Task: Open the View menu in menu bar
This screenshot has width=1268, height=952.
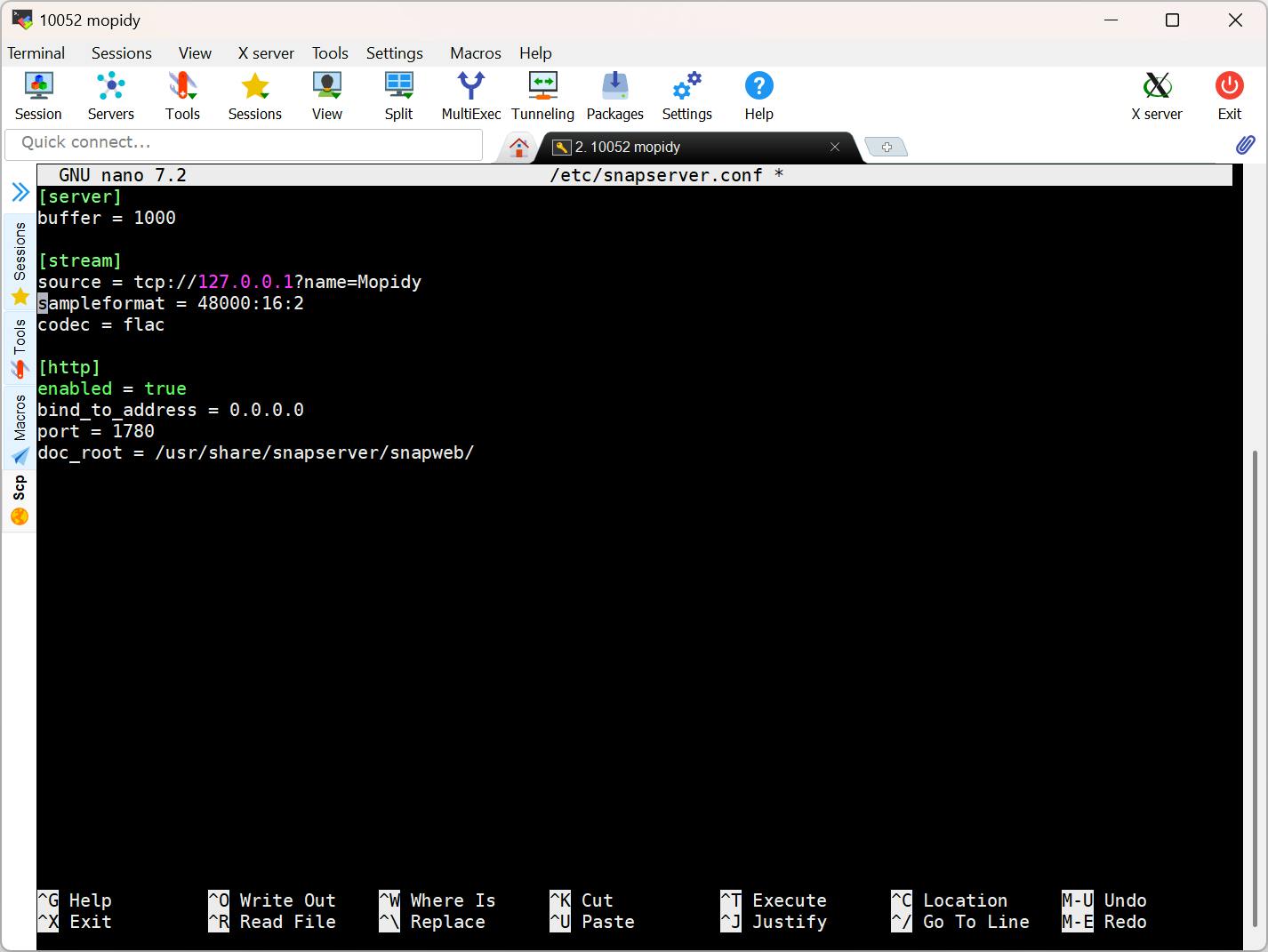Action: click(195, 53)
